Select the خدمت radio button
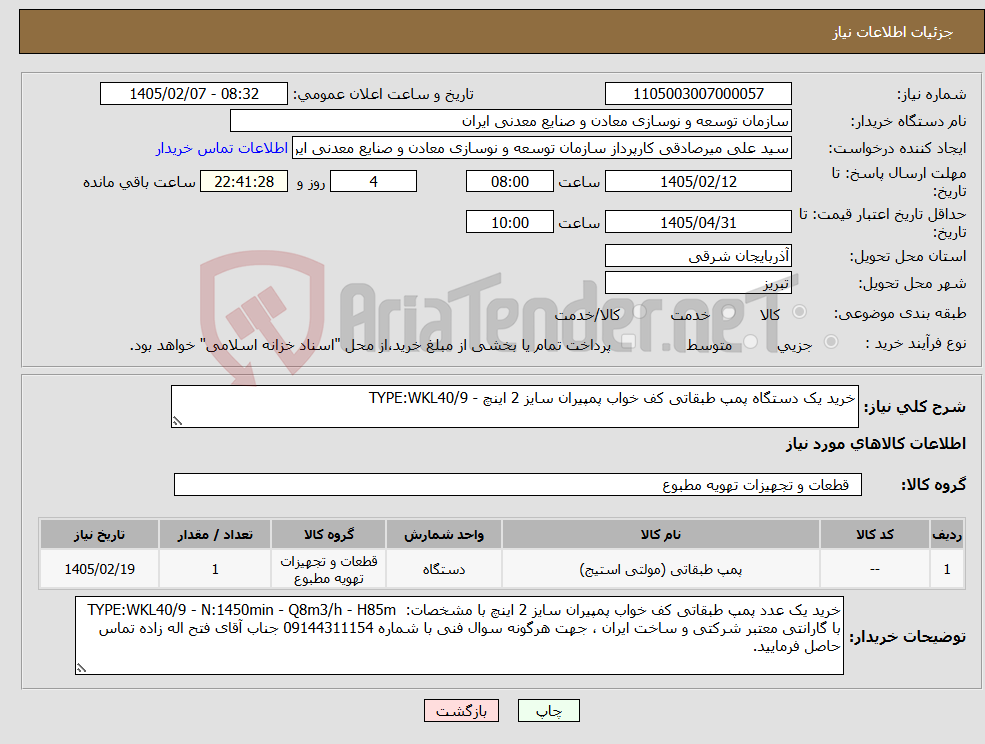 pos(729,312)
